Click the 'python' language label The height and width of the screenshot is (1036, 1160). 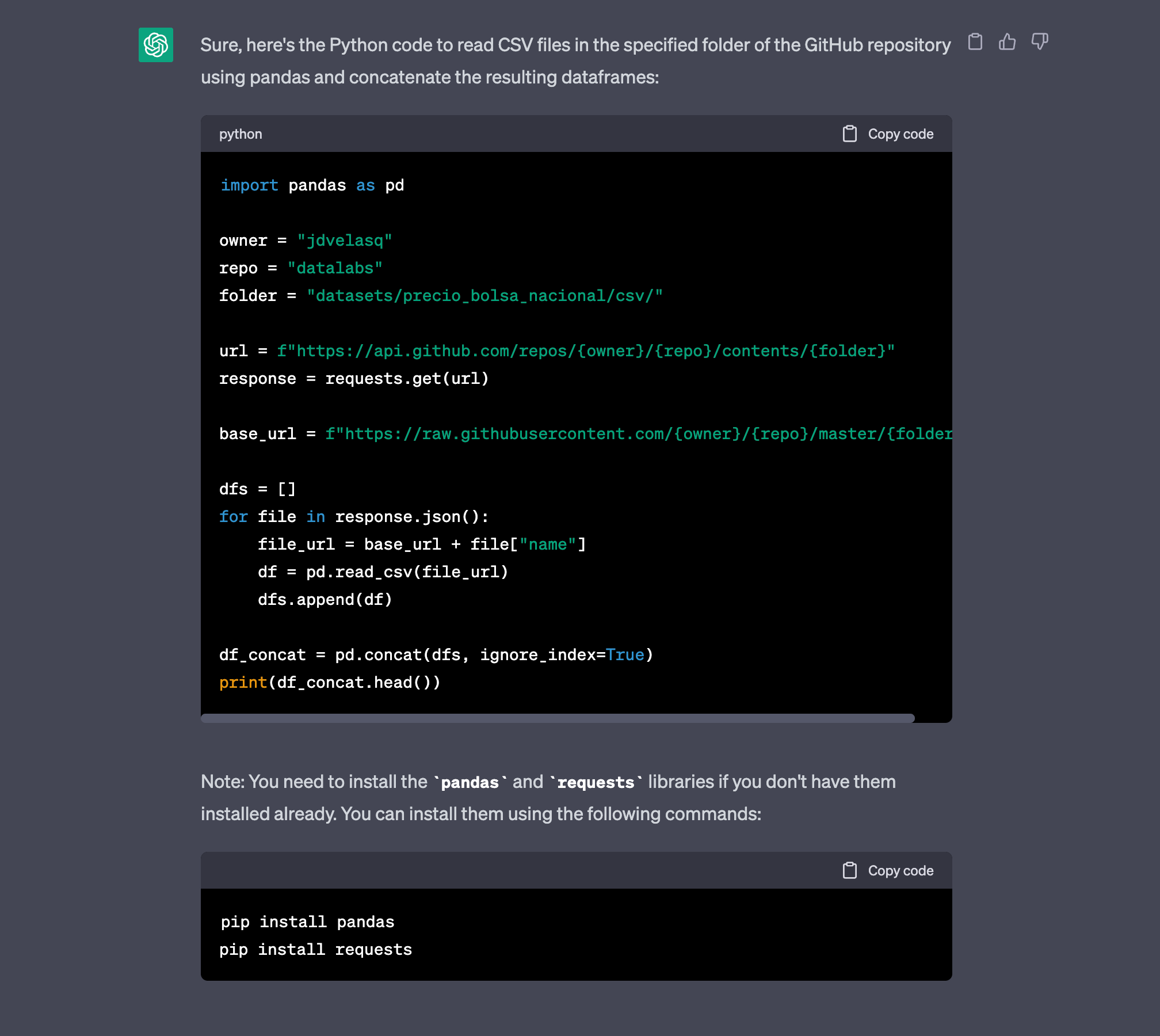tap(241, 134)
